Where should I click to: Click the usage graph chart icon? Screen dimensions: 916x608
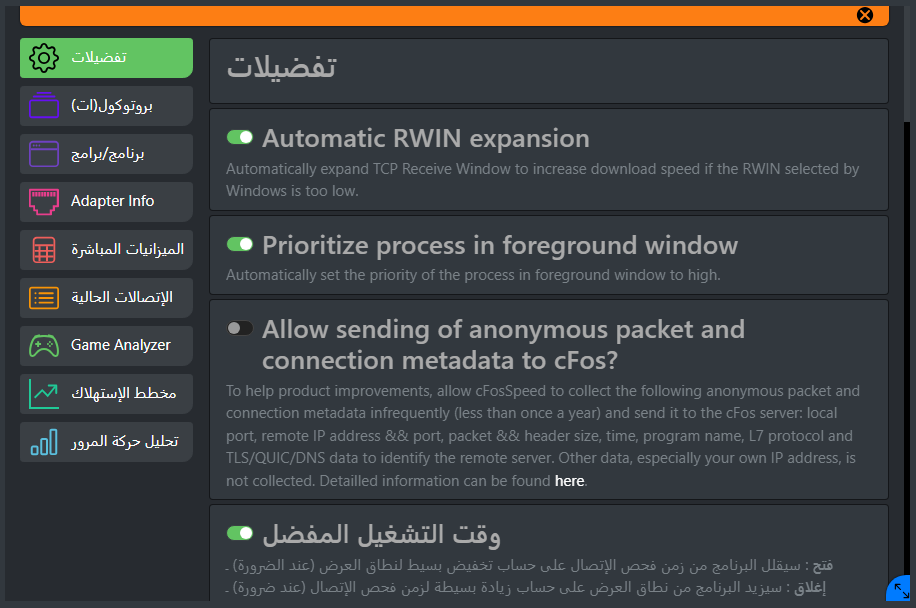pos(44,394)
